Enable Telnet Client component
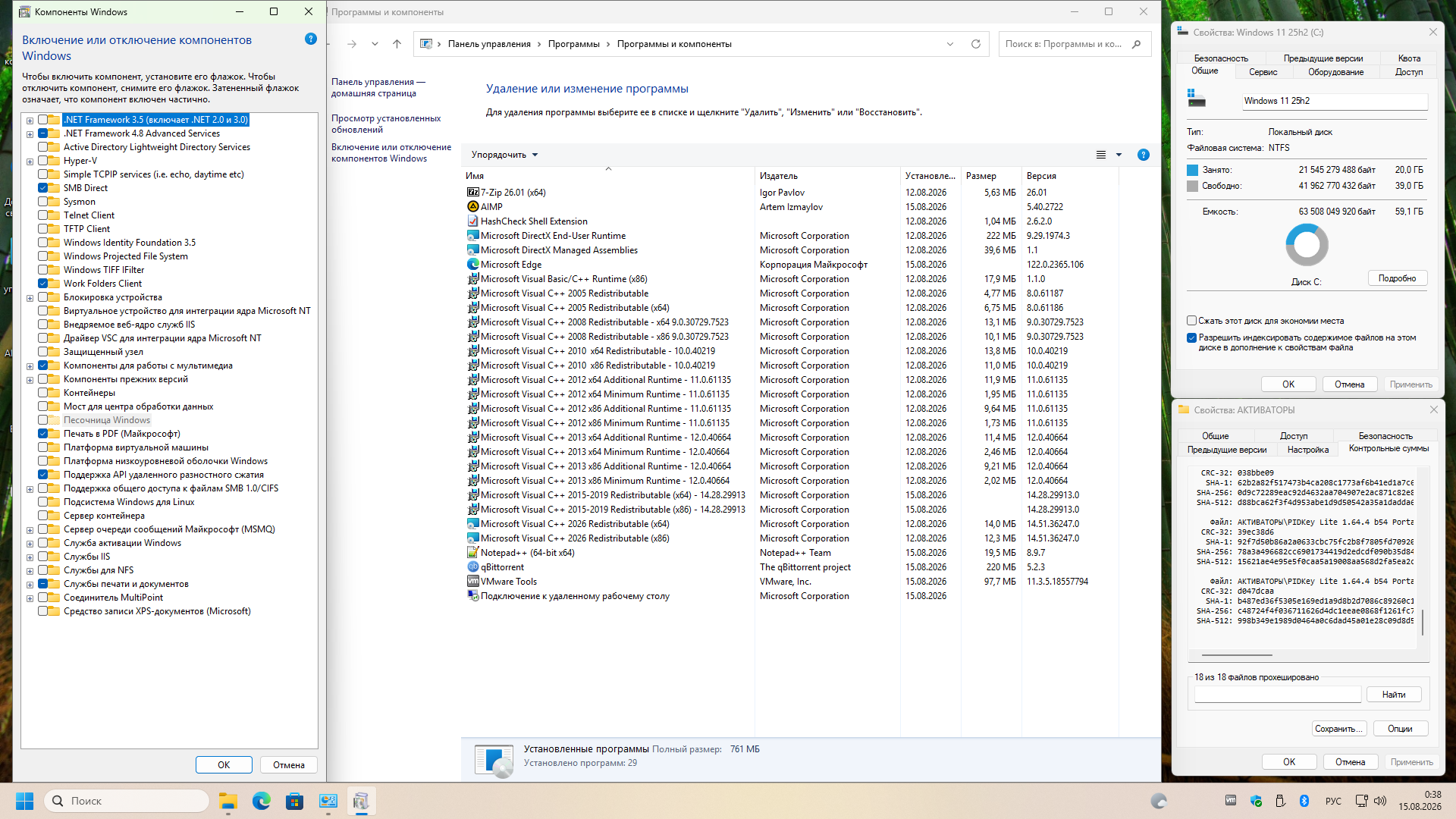This screenshot has width=1456, height=819. click(43, 215)
